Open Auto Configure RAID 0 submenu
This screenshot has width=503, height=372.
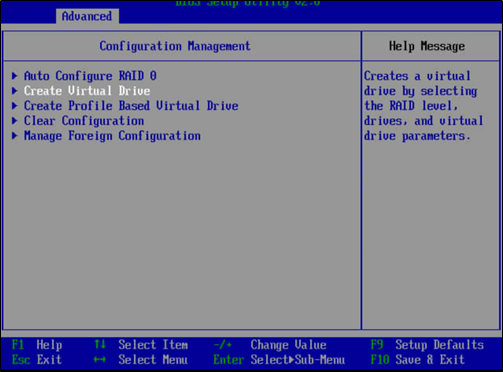coord(90,76)
